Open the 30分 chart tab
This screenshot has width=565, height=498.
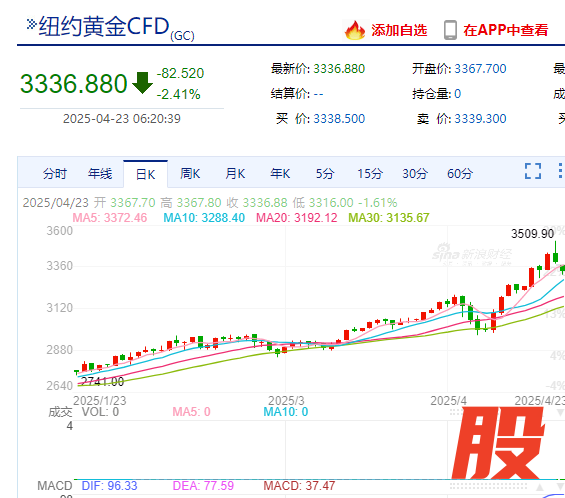click(x=415, y=174)
